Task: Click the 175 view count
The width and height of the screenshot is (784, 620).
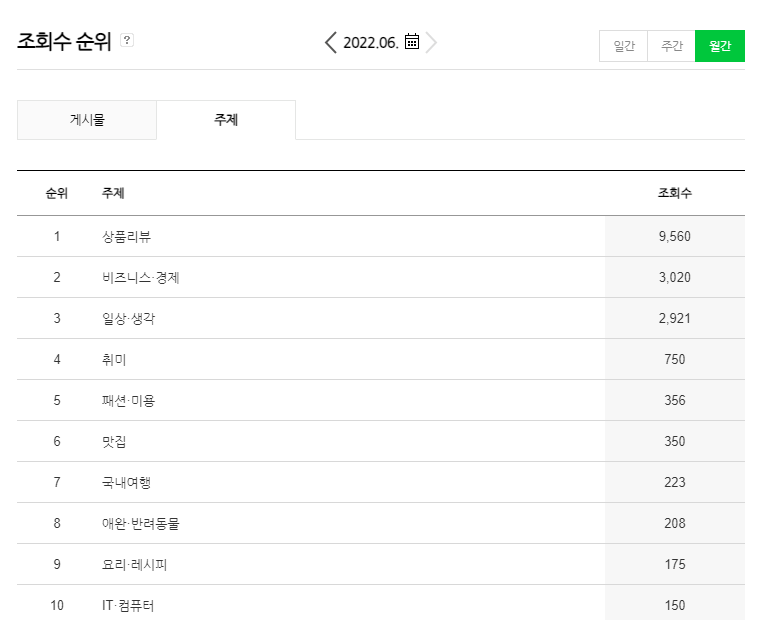Action: click(674, 564)
